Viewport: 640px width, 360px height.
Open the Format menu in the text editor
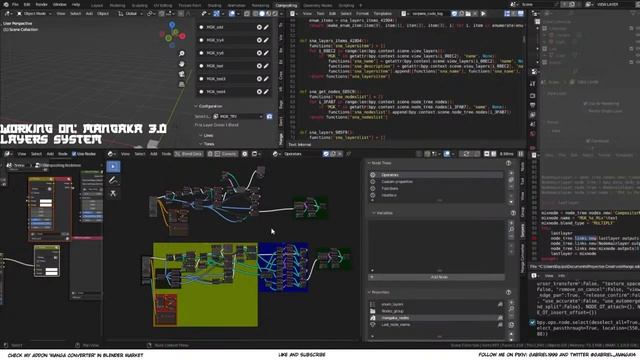pos(362,13)
